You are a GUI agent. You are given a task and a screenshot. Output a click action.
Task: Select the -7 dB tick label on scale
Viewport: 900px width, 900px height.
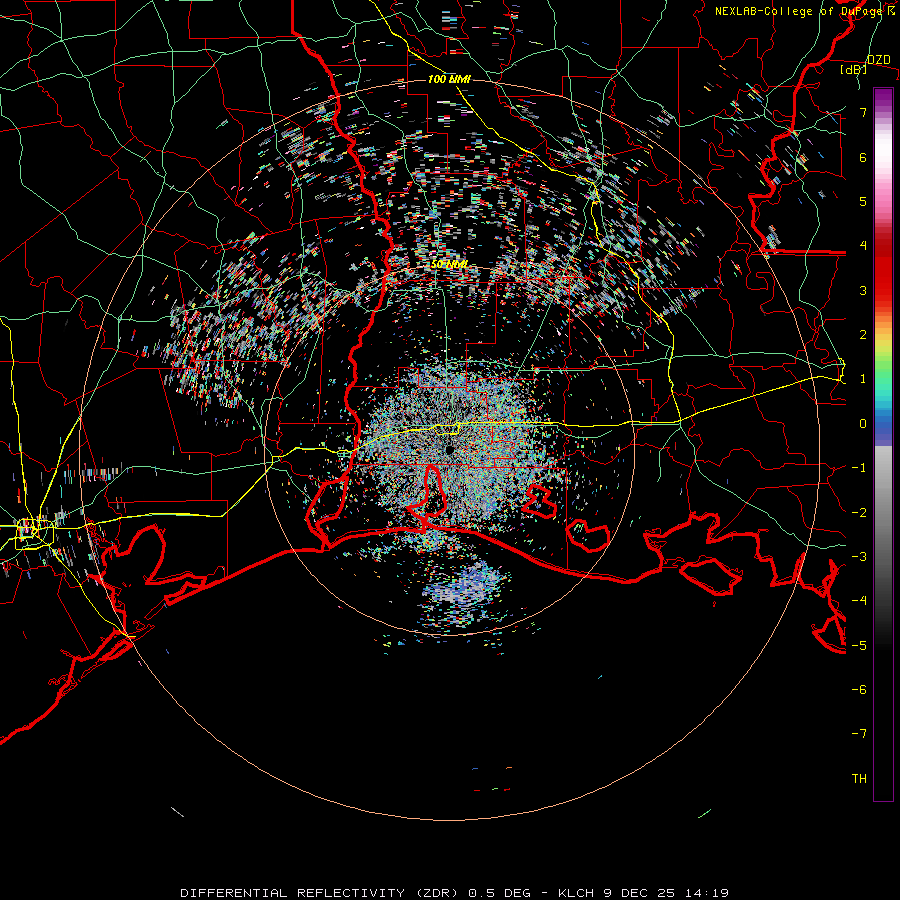(x=859, y=734)
